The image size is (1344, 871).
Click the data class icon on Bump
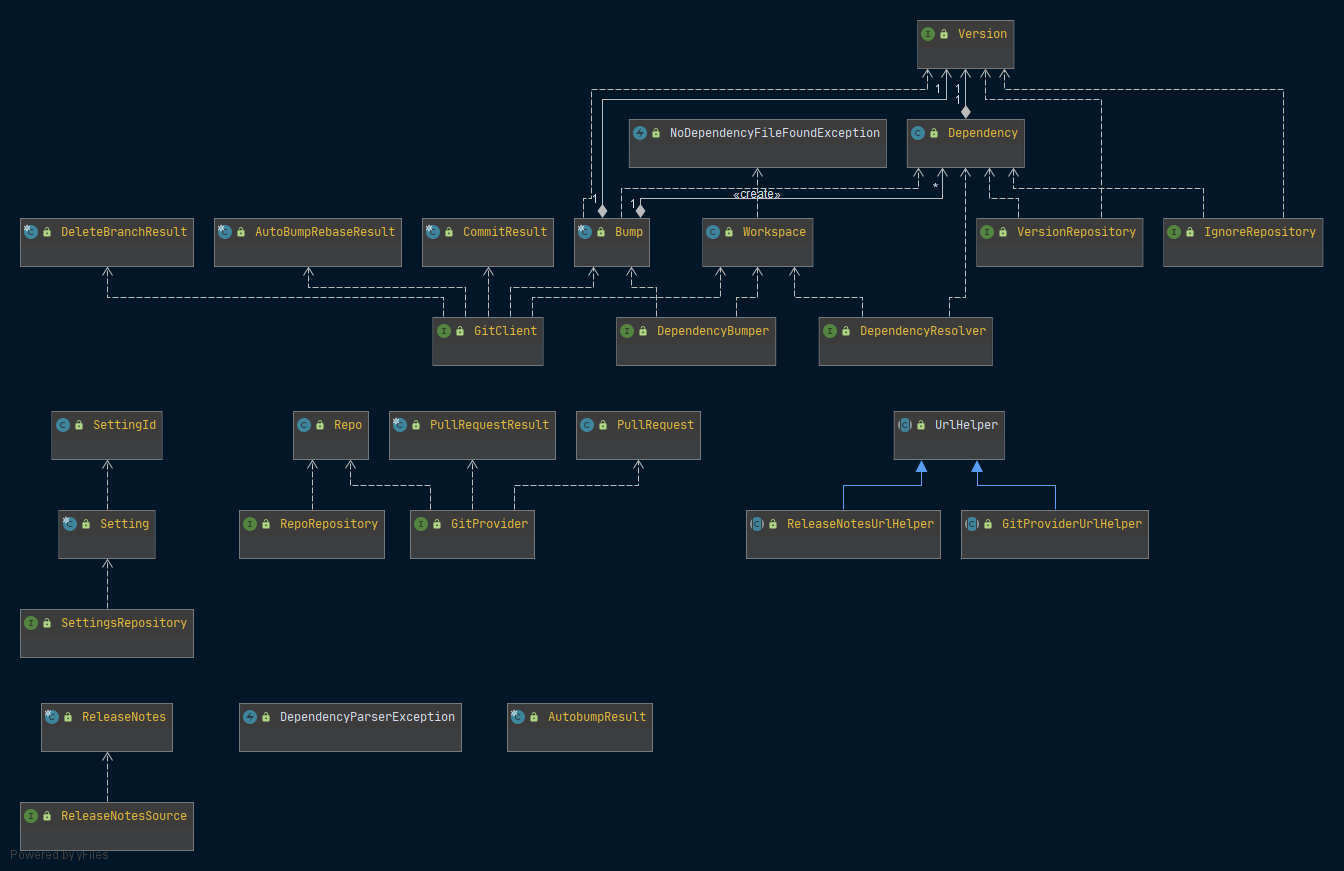(585, 232)
